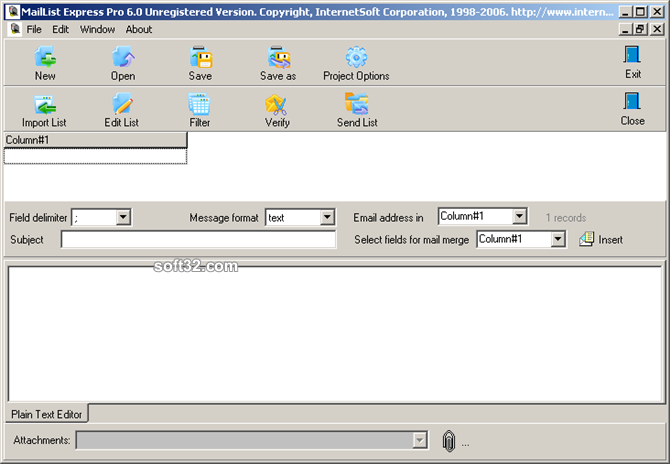Open Project Options gear icon
The image size is (670, 464).
356,63
